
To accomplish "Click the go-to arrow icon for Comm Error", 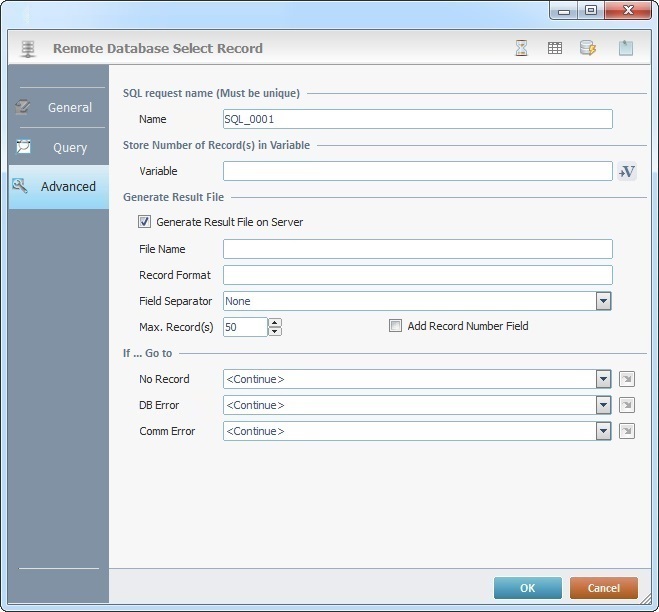I will (627, 431).
